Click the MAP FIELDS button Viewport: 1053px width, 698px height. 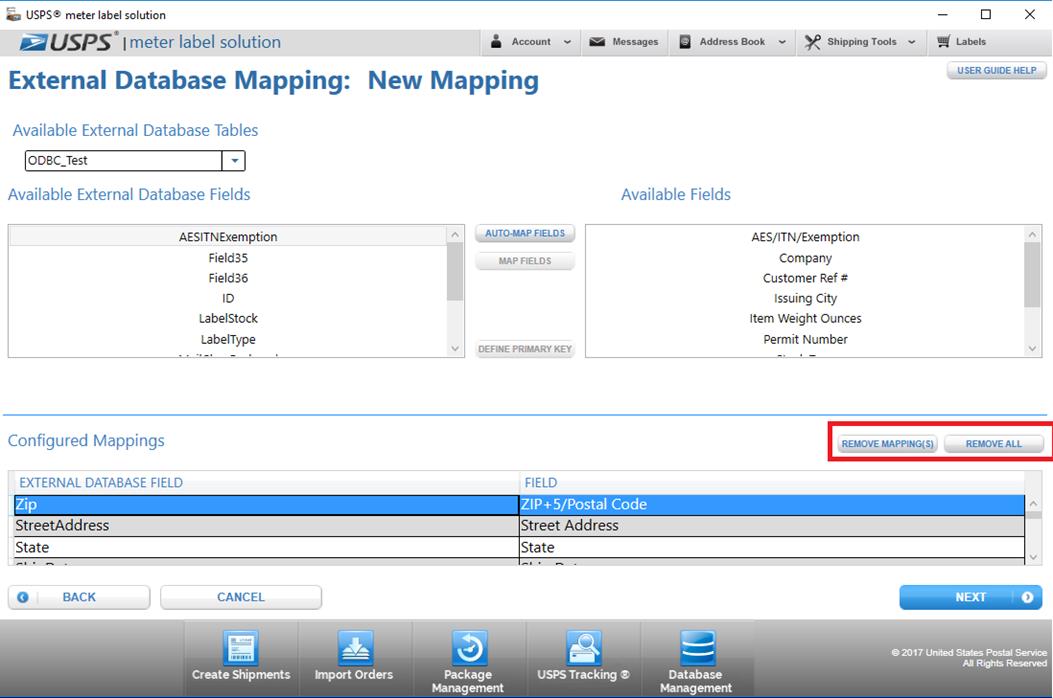pos(525,261)
